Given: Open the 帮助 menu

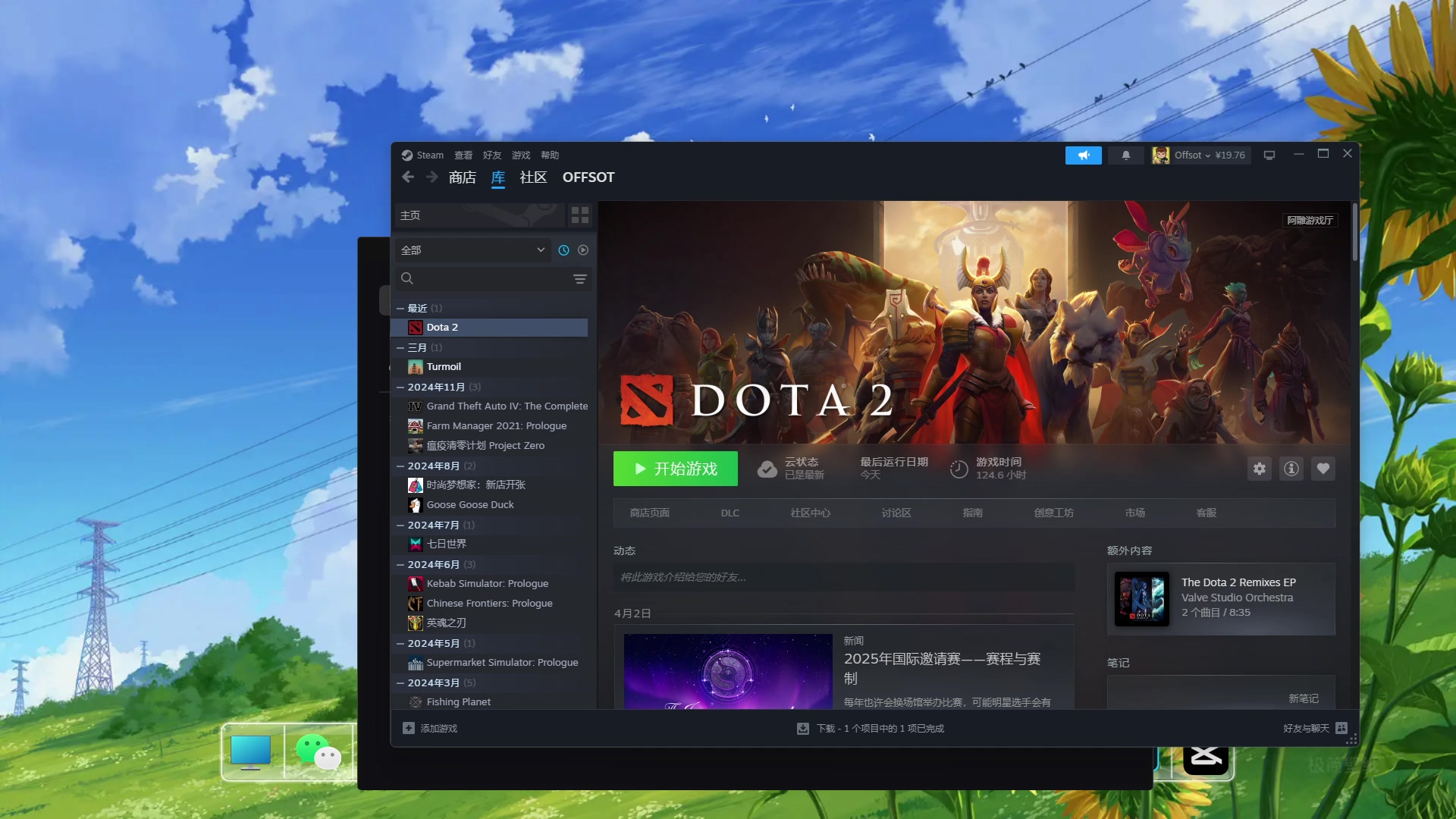Looking at the screenshot, I should (x=550, y=155).
